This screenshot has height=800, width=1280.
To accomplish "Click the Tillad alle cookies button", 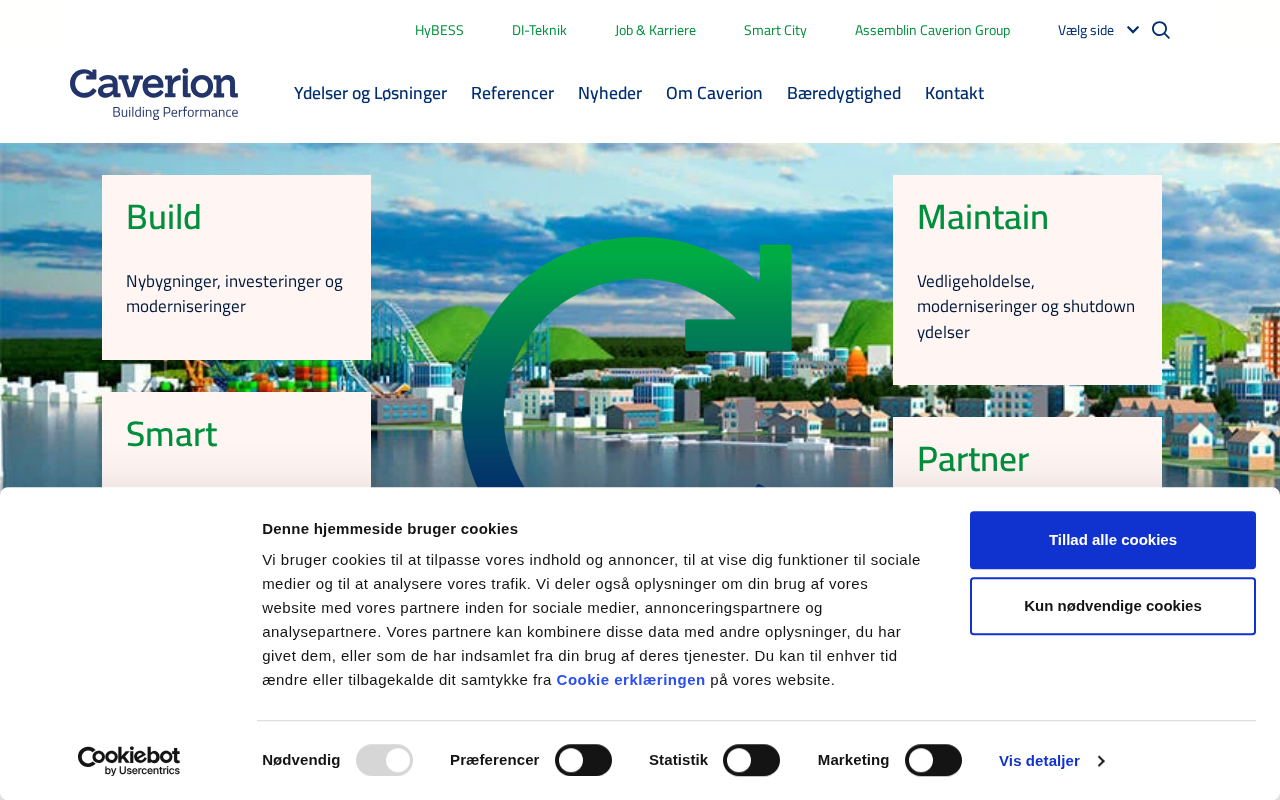I will [1113, 540].
